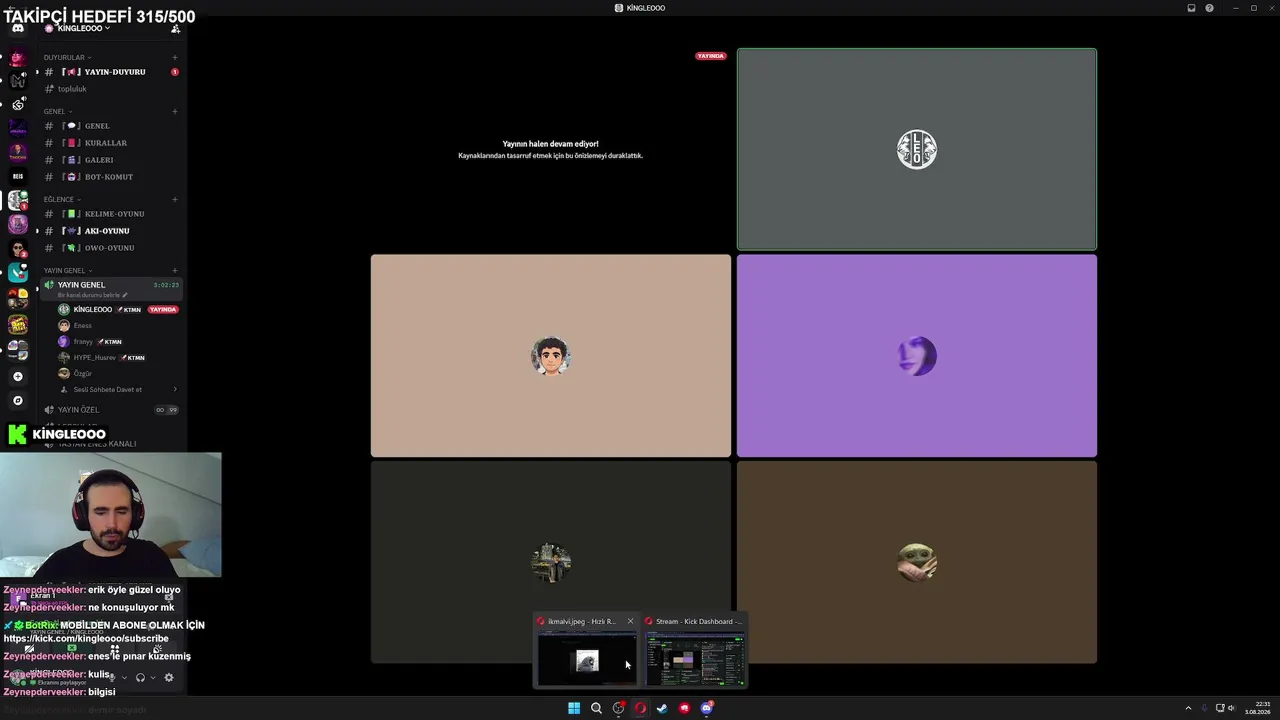Screen dimensions: 1280x720
Task: Open the GALERI channel
Action: pyautogui.click(x=112, y=160)
